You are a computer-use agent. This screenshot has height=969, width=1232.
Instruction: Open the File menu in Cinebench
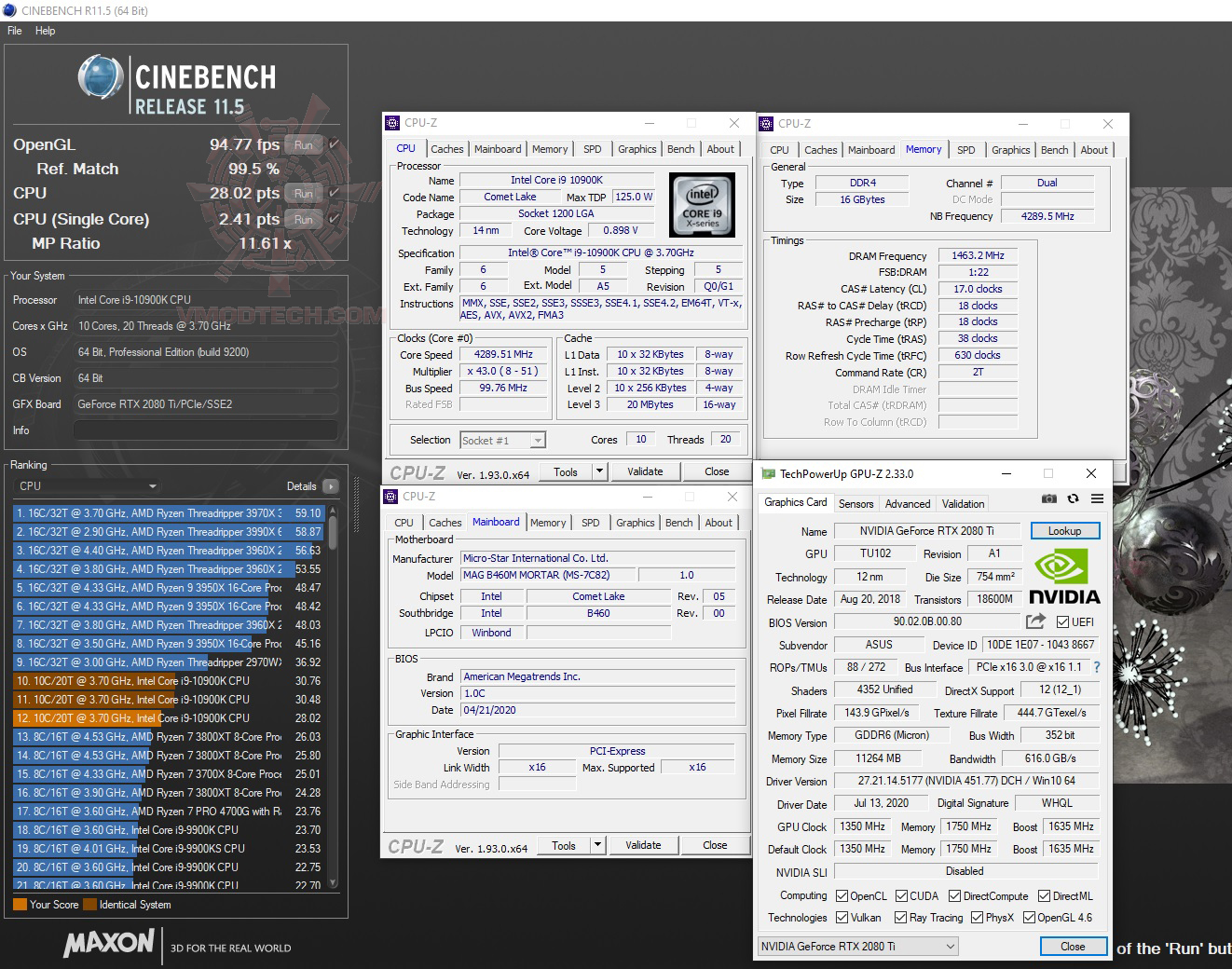tap(15, 31)
